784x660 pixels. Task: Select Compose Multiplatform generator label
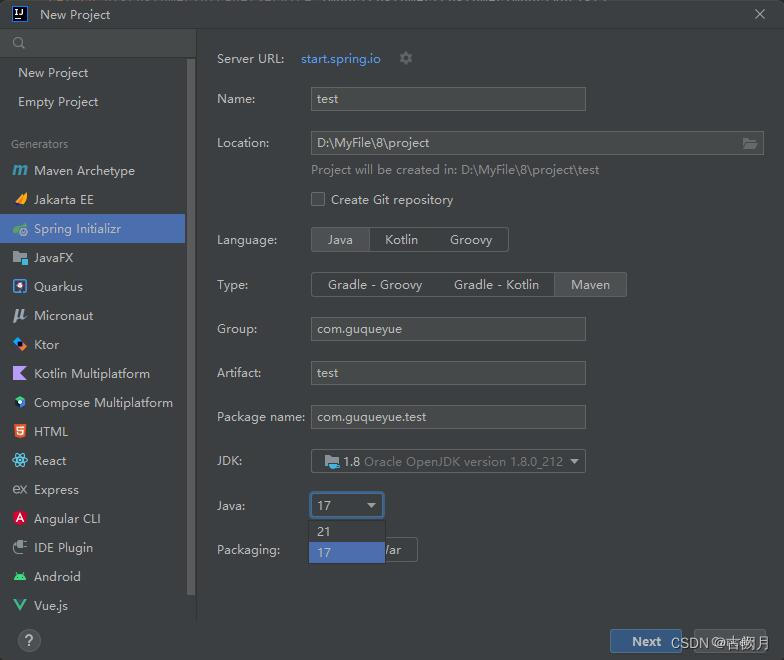tap(104, 402)
